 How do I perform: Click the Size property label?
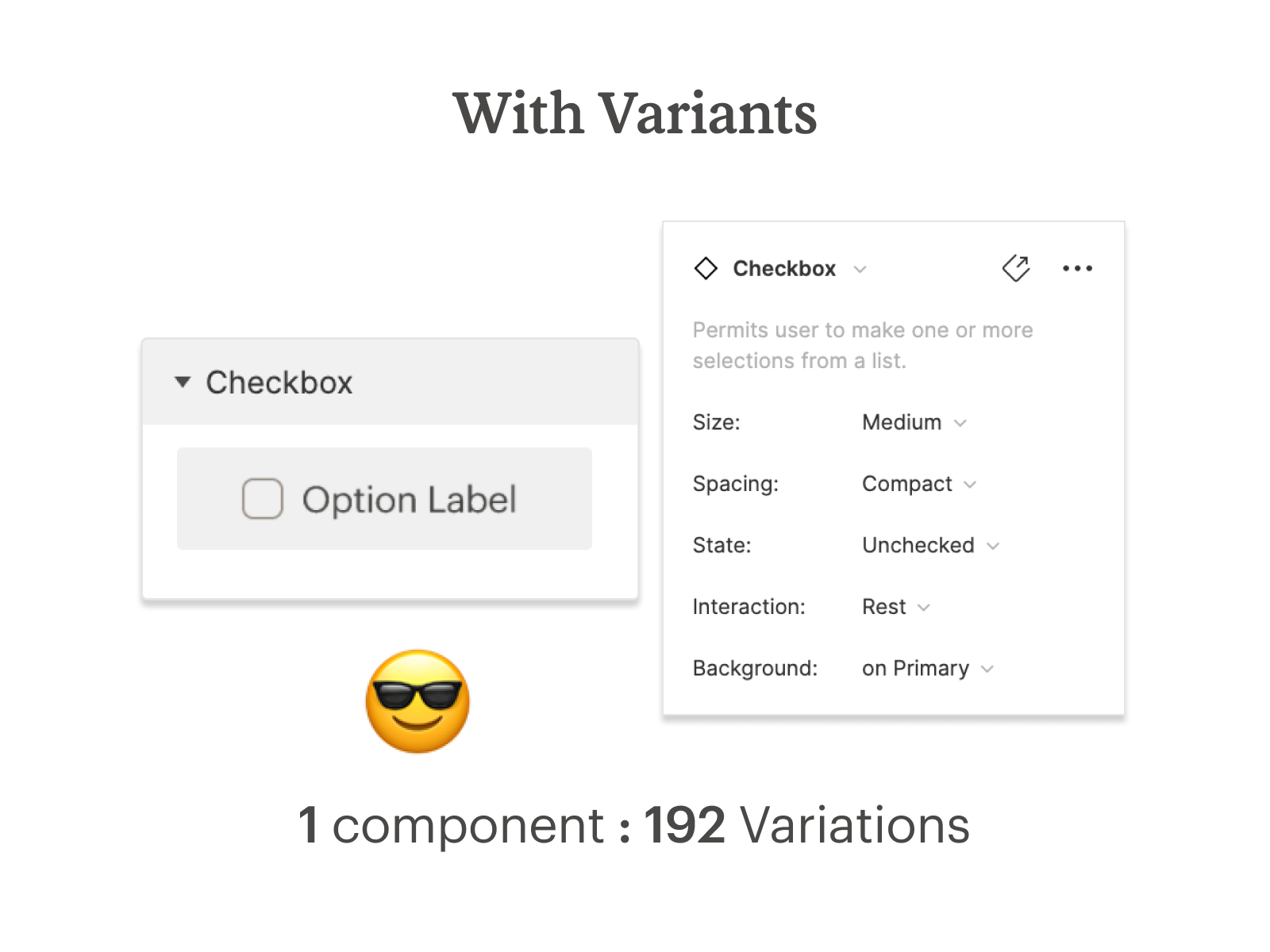point(716,422)
